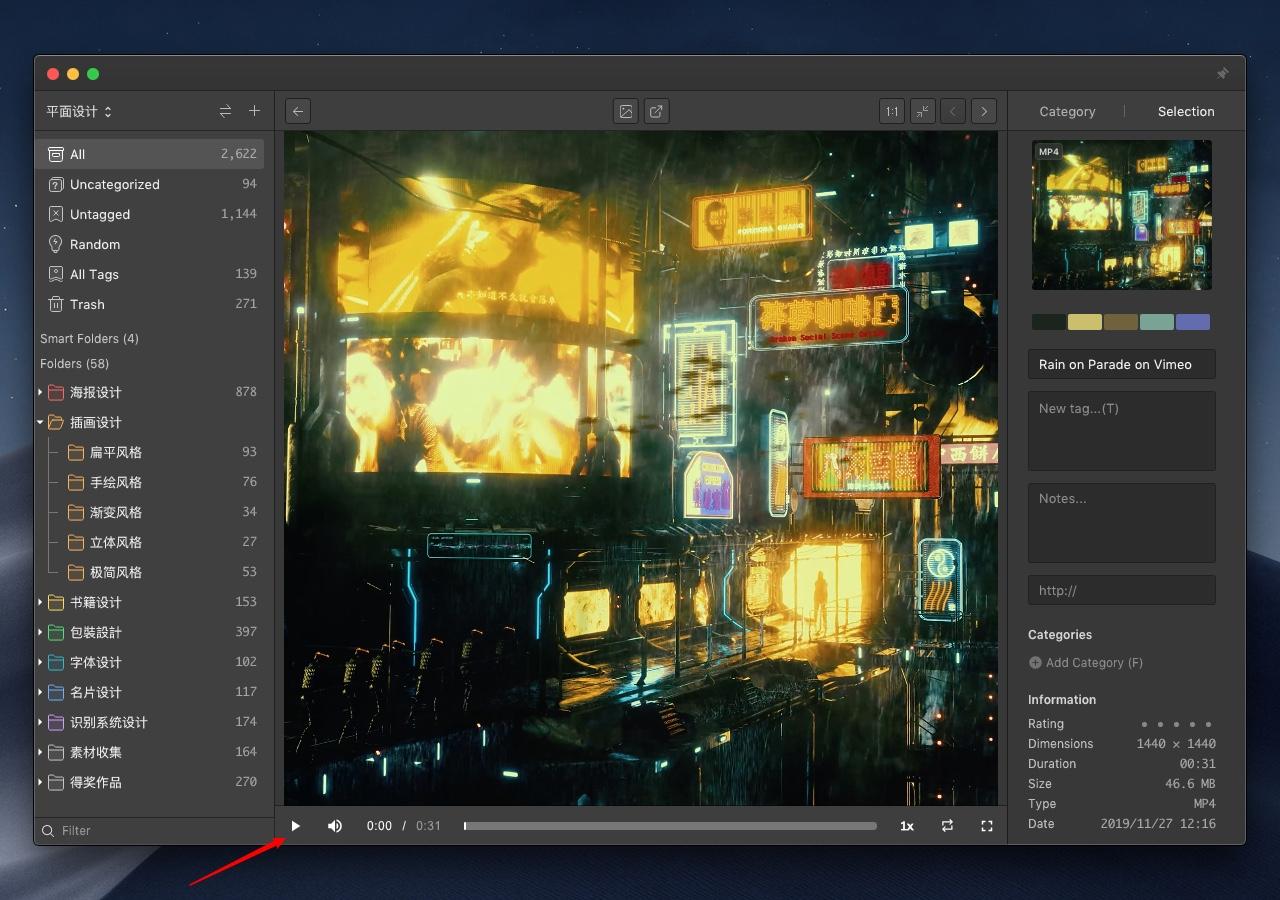Go to next item arrow
1280x900 pixels.
coord(984,112)
